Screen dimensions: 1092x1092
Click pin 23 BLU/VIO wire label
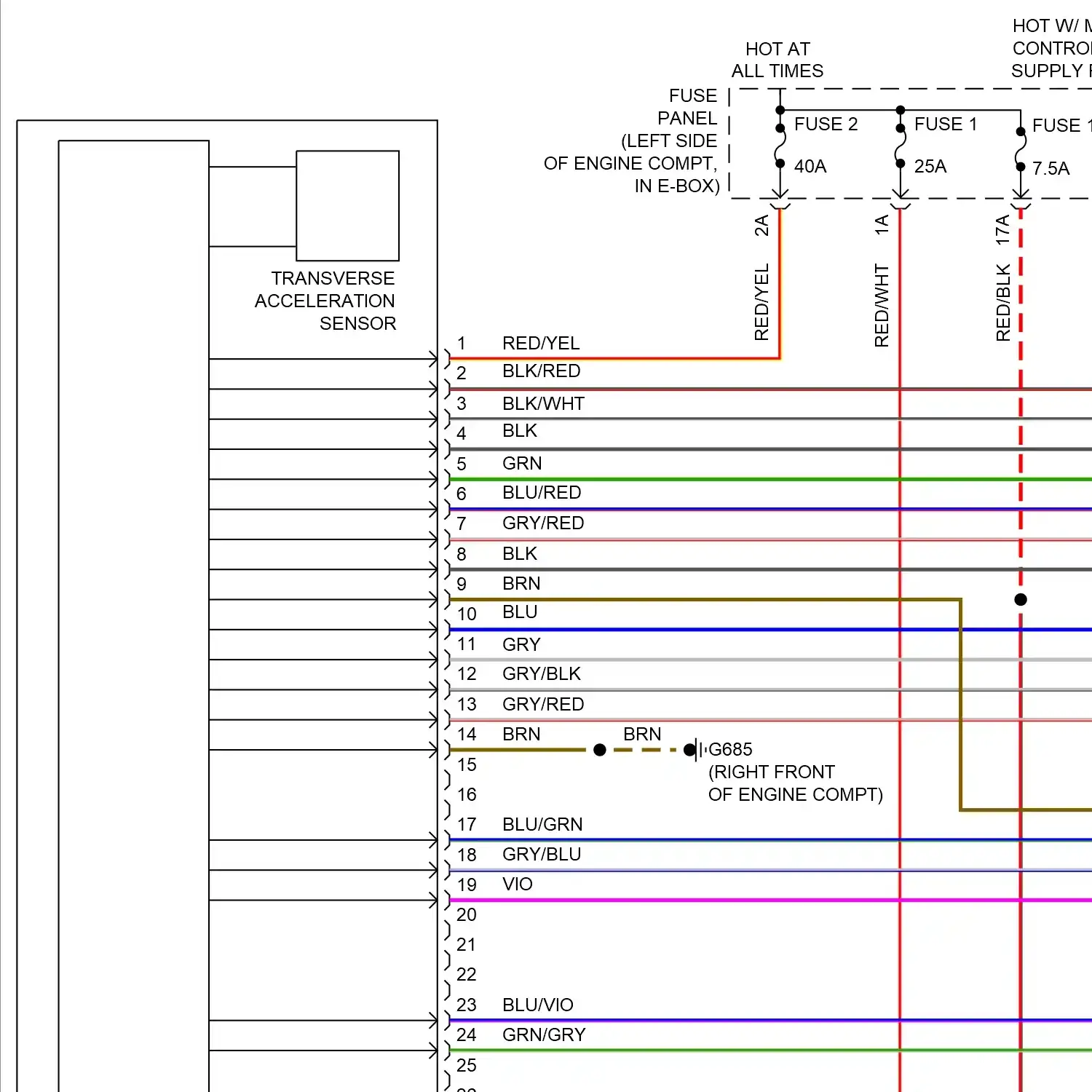538,1005
